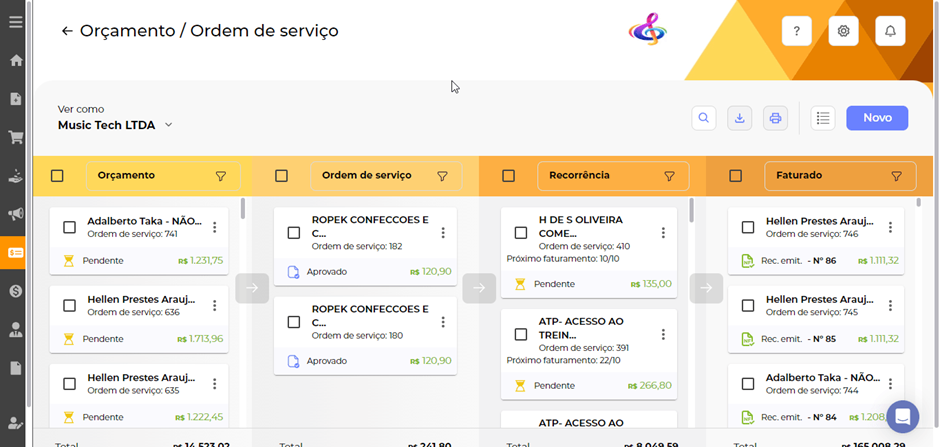This screenshot has width=940, height=447.
Task: Switch to list view icon
Action: (823, 118)
